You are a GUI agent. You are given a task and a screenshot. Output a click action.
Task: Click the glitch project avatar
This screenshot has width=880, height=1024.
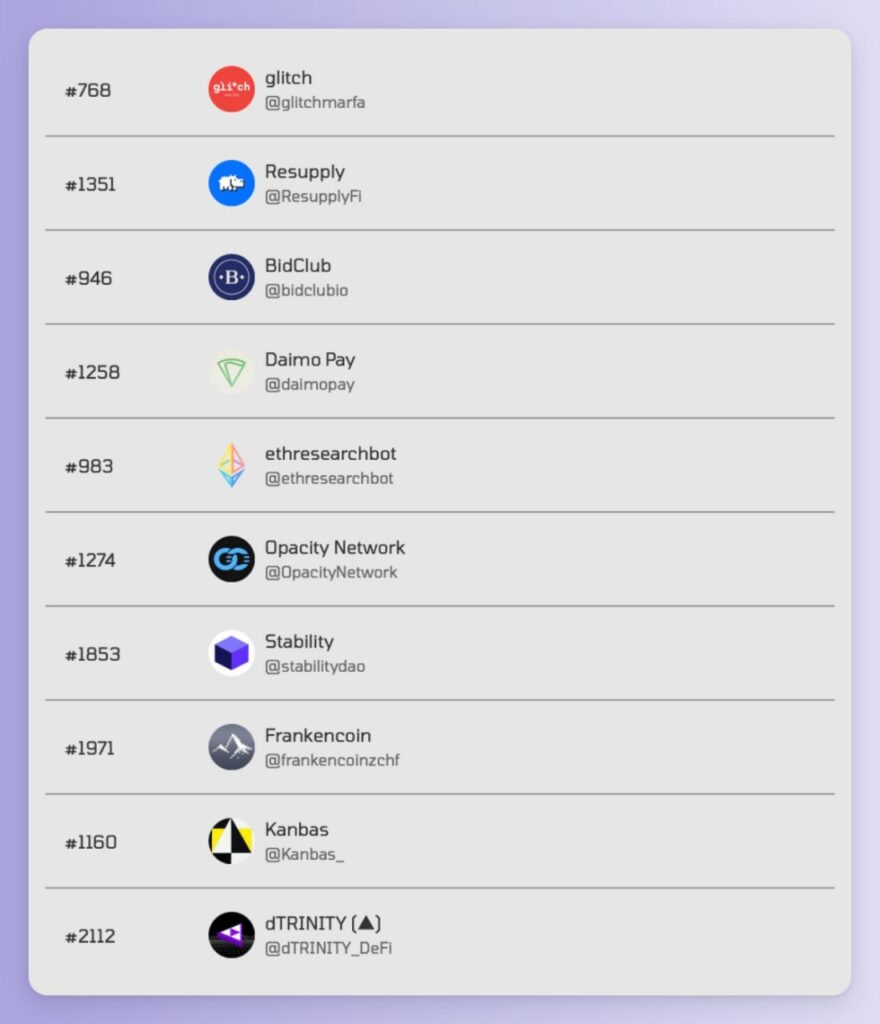[230, 89]
